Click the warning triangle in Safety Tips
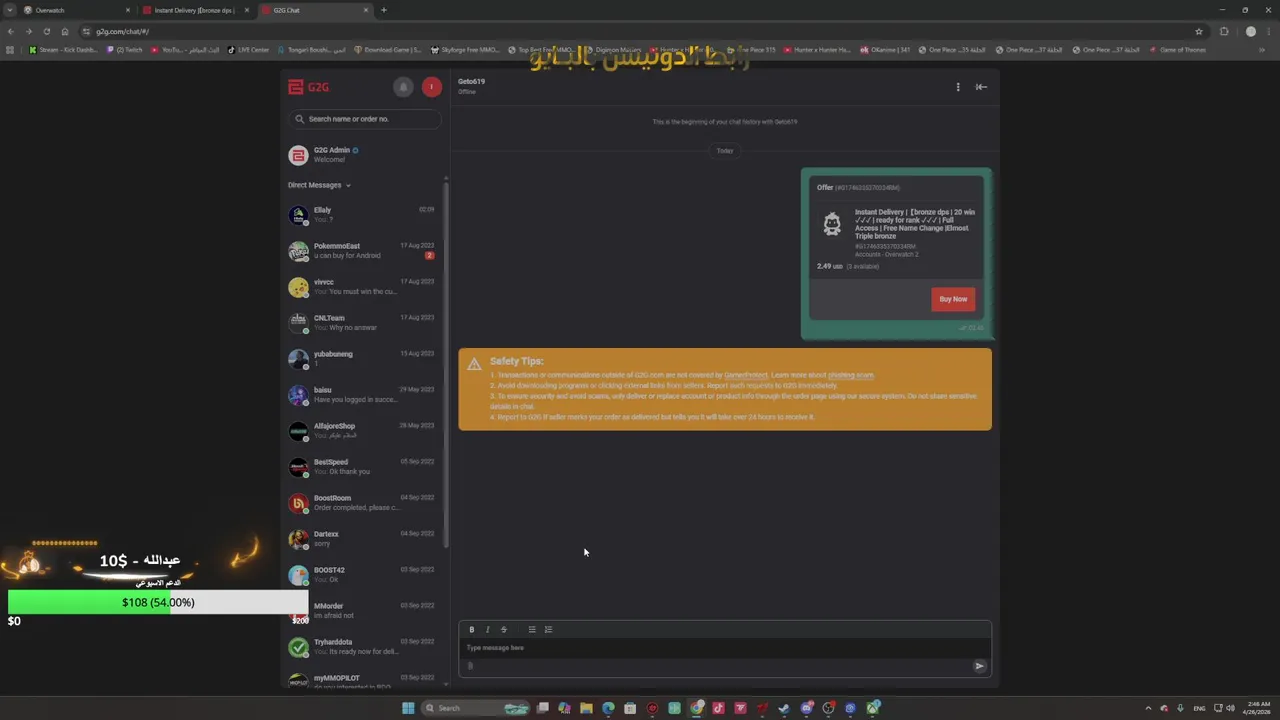This screenshot has height=720, width=1280. 474,363
